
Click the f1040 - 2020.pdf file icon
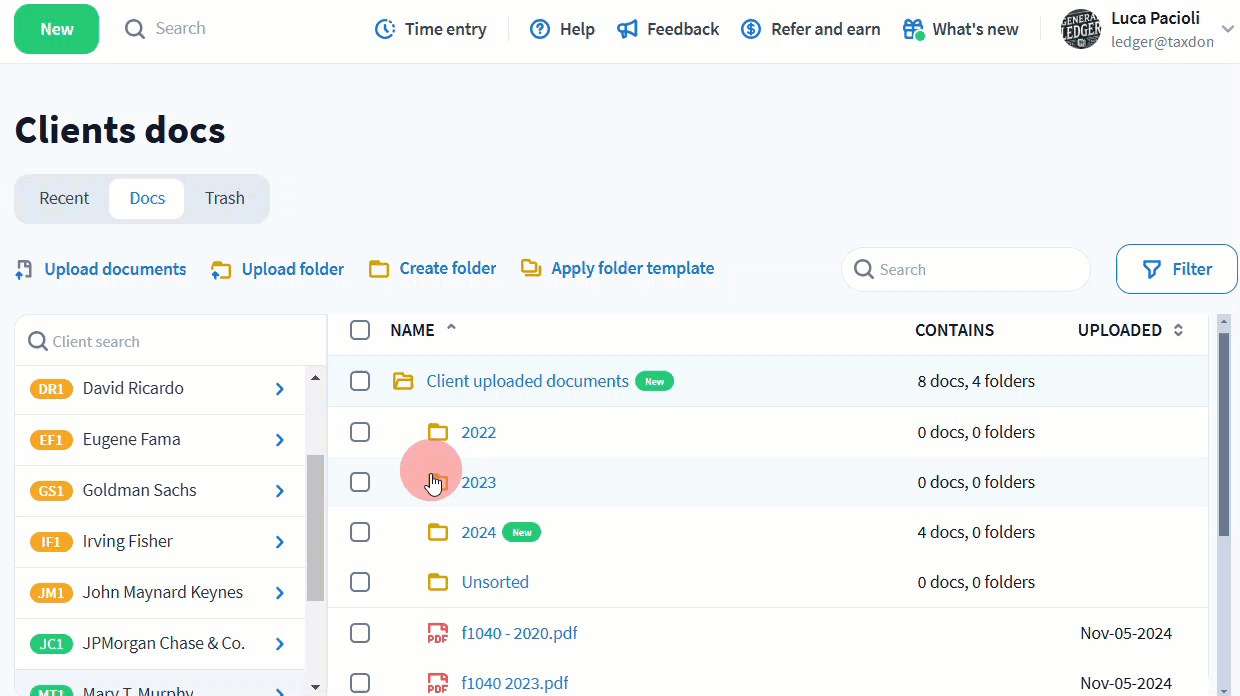[x=437, y=633]
